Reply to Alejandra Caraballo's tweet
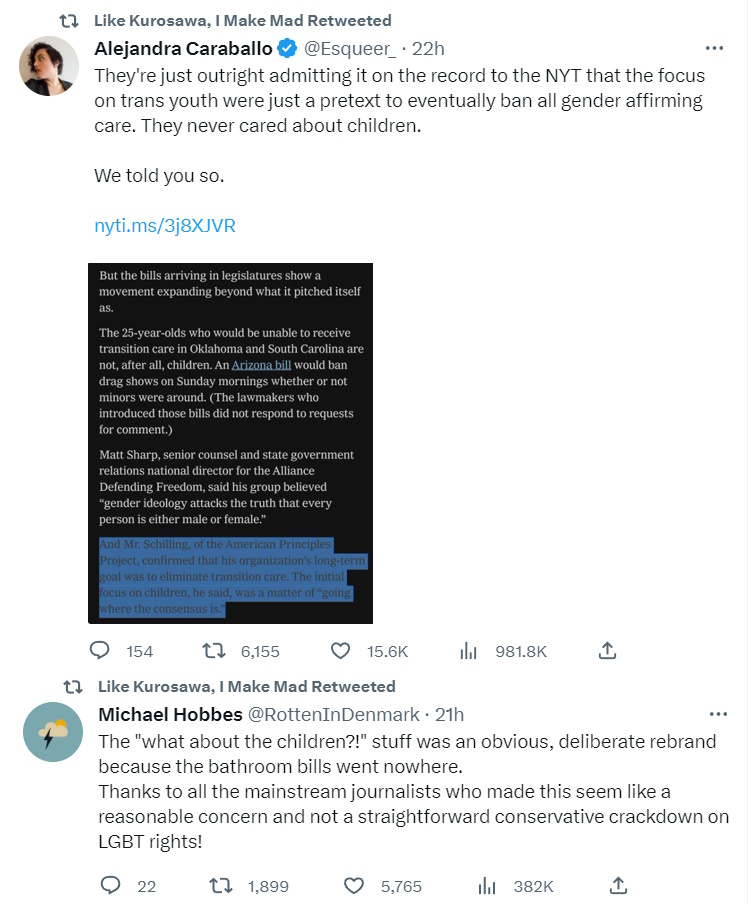 tap(100, 651)
